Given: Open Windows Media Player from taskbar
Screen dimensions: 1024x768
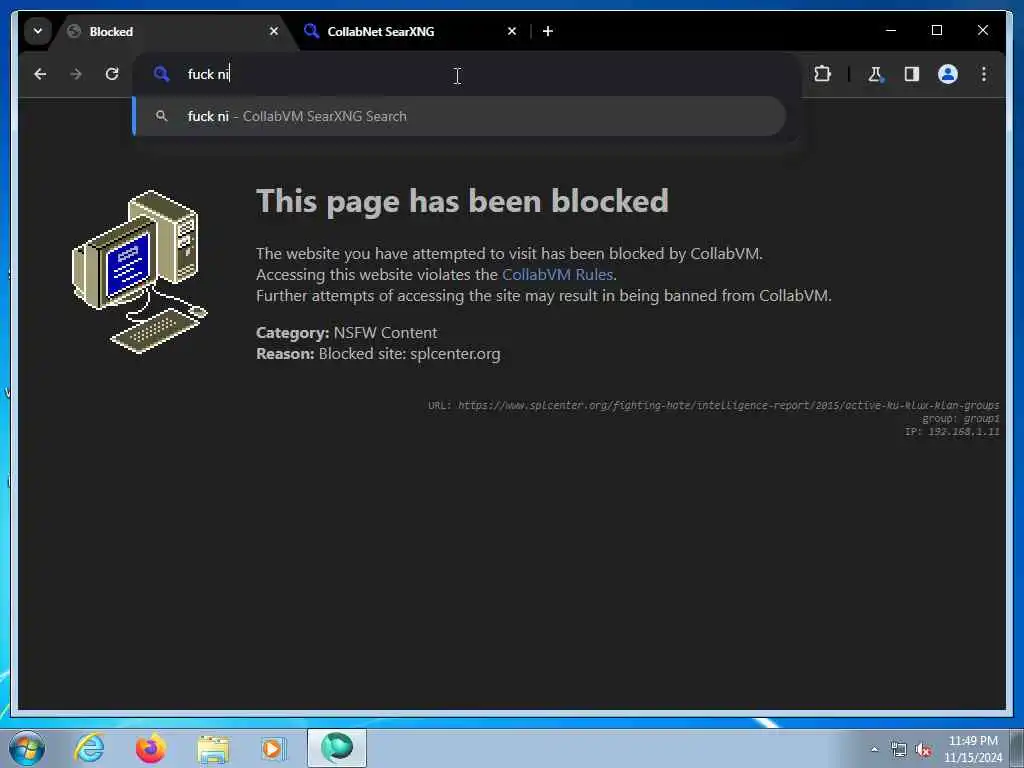Looking at the screenshot, I should tap(273, 748).
